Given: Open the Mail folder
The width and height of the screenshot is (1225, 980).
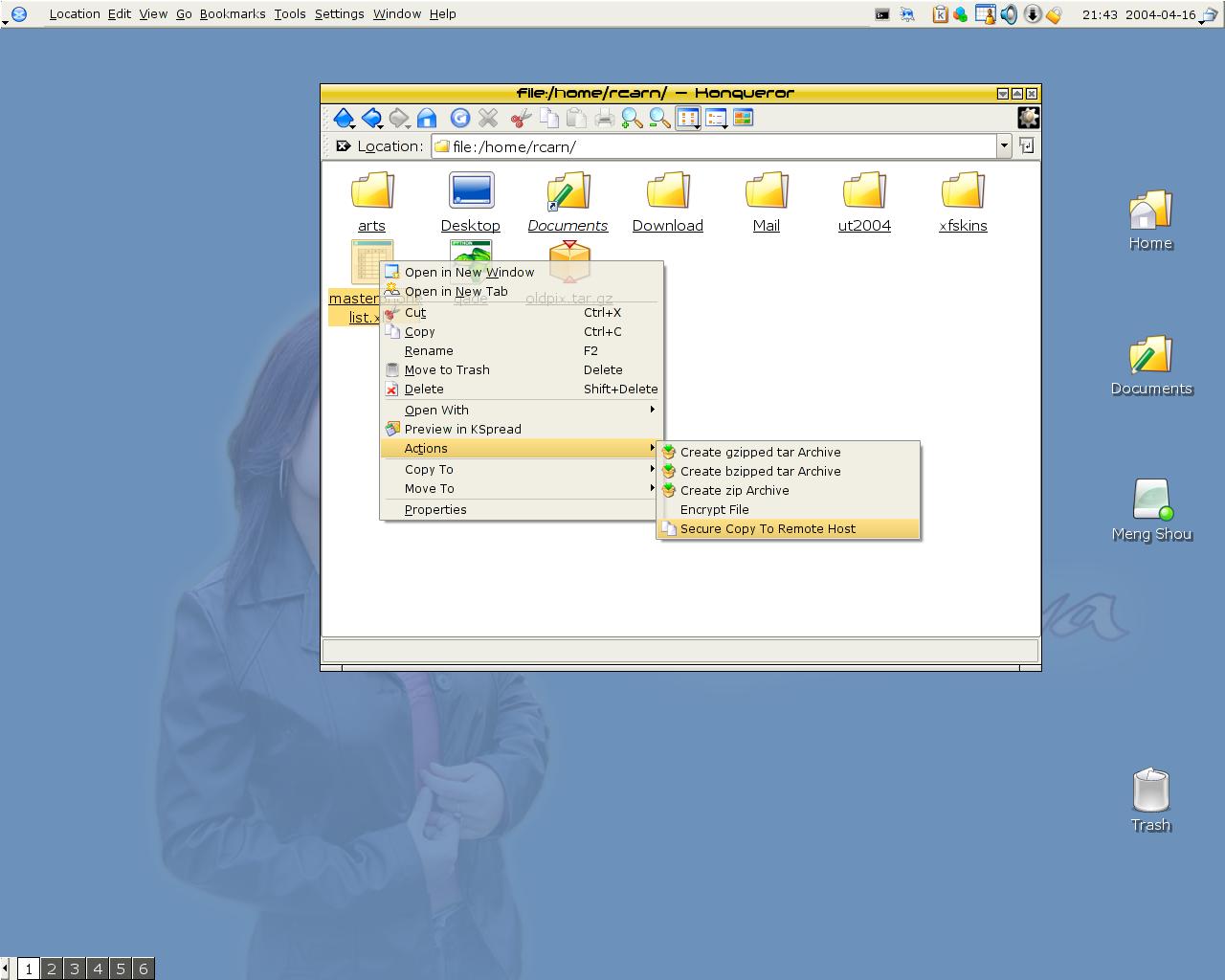Looking at the screenshot, I should pos(766,201).
